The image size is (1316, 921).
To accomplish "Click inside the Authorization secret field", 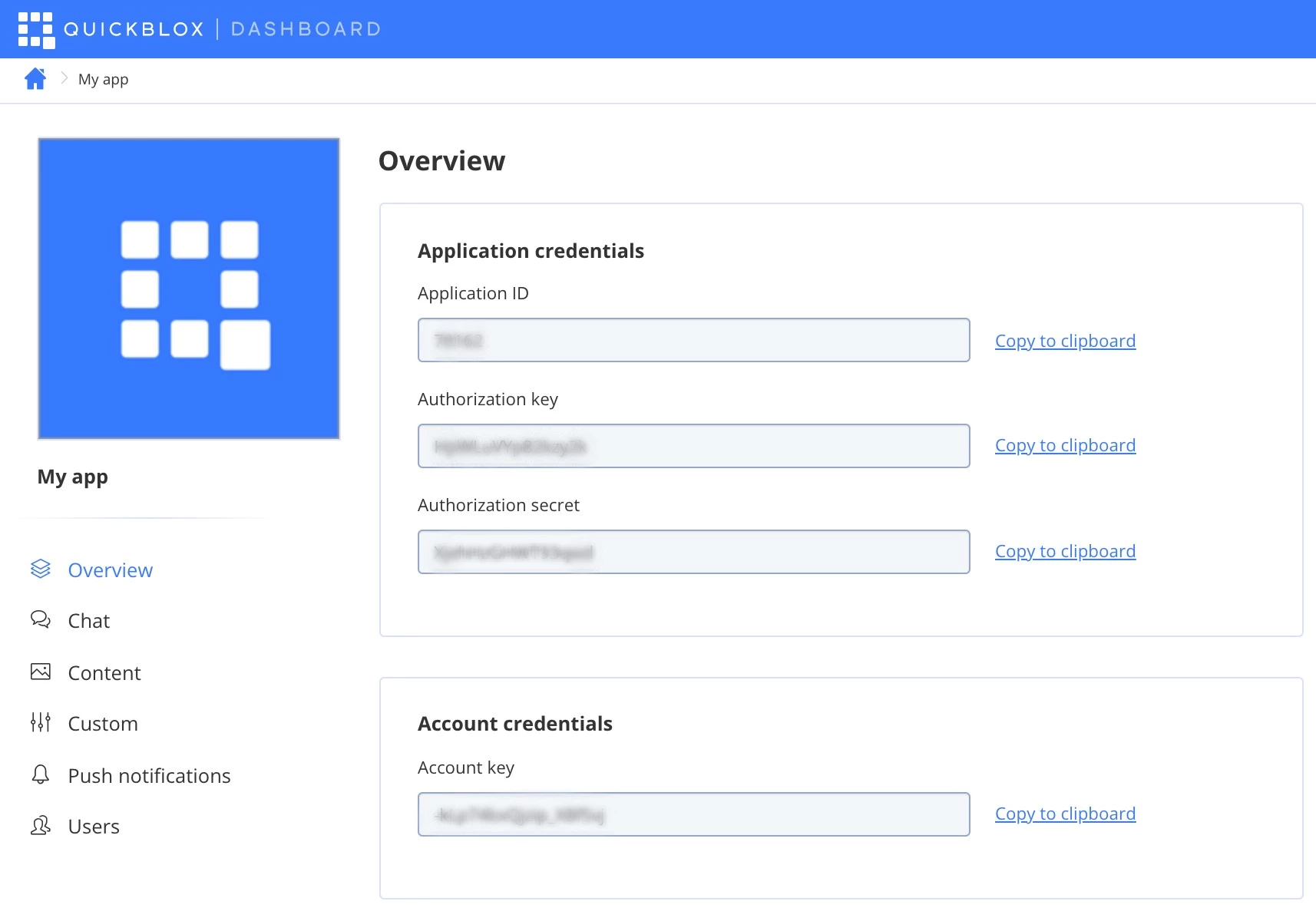I will point(693,551).
